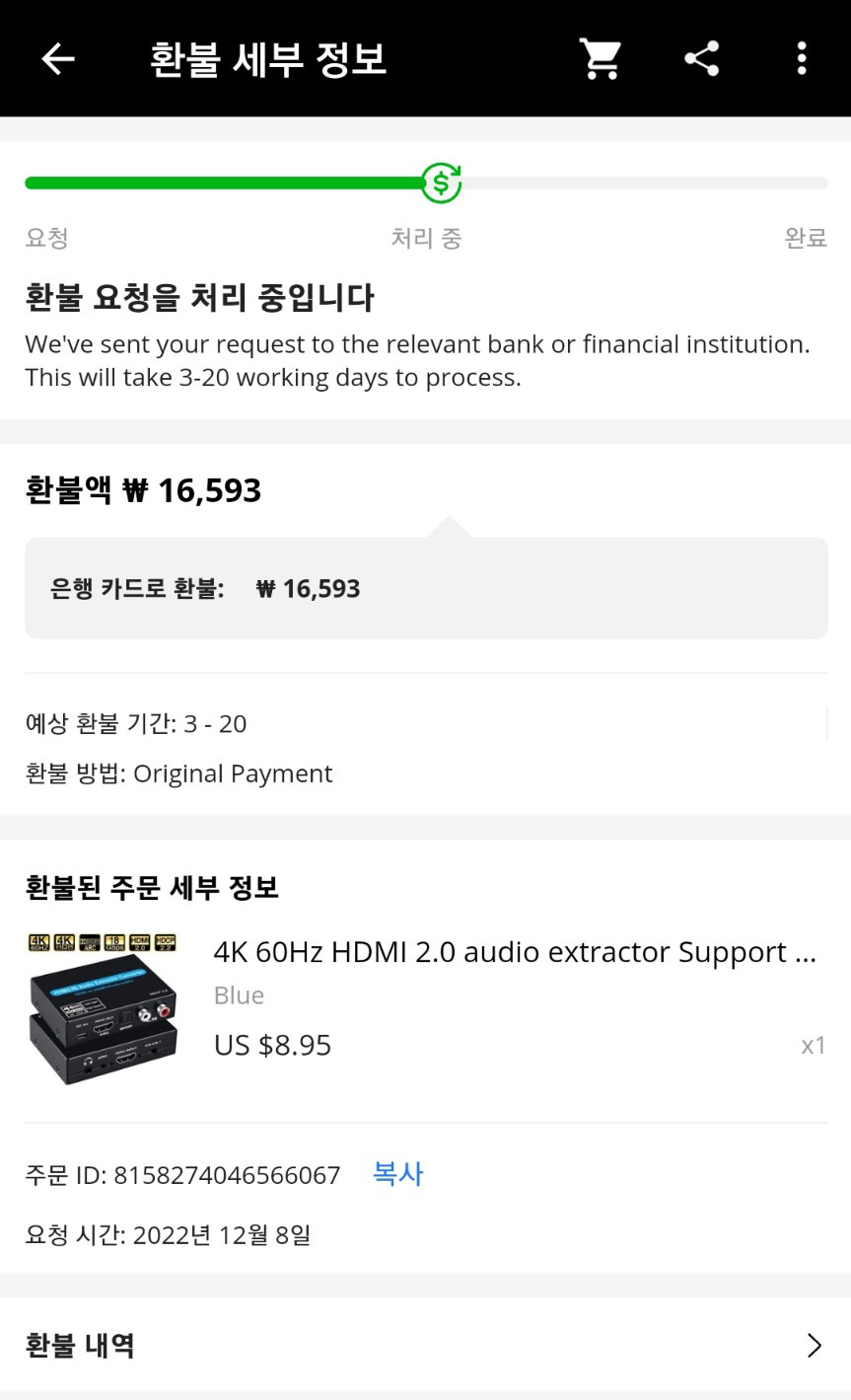Open the three-dot overflow menu
This screenshot has height=1400, width=851.
[802, 59]
